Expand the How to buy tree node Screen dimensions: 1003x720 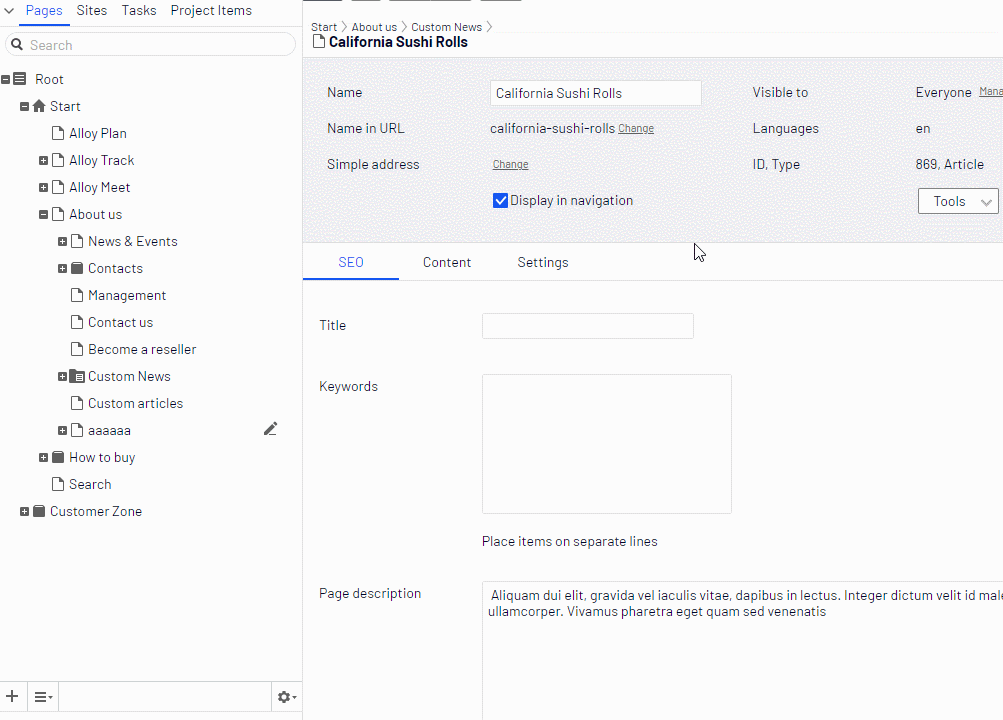coord(44,457)
